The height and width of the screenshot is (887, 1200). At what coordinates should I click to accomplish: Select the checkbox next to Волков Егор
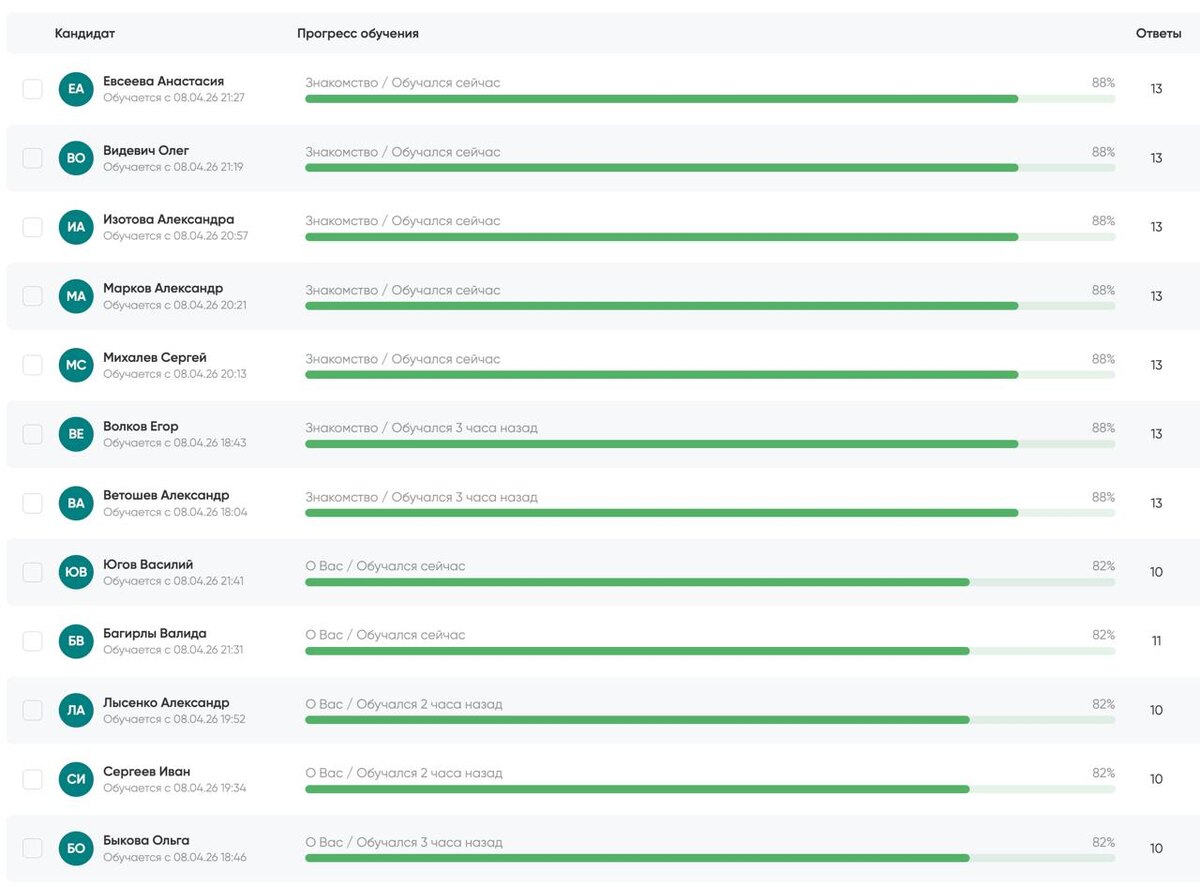point(33,434)
